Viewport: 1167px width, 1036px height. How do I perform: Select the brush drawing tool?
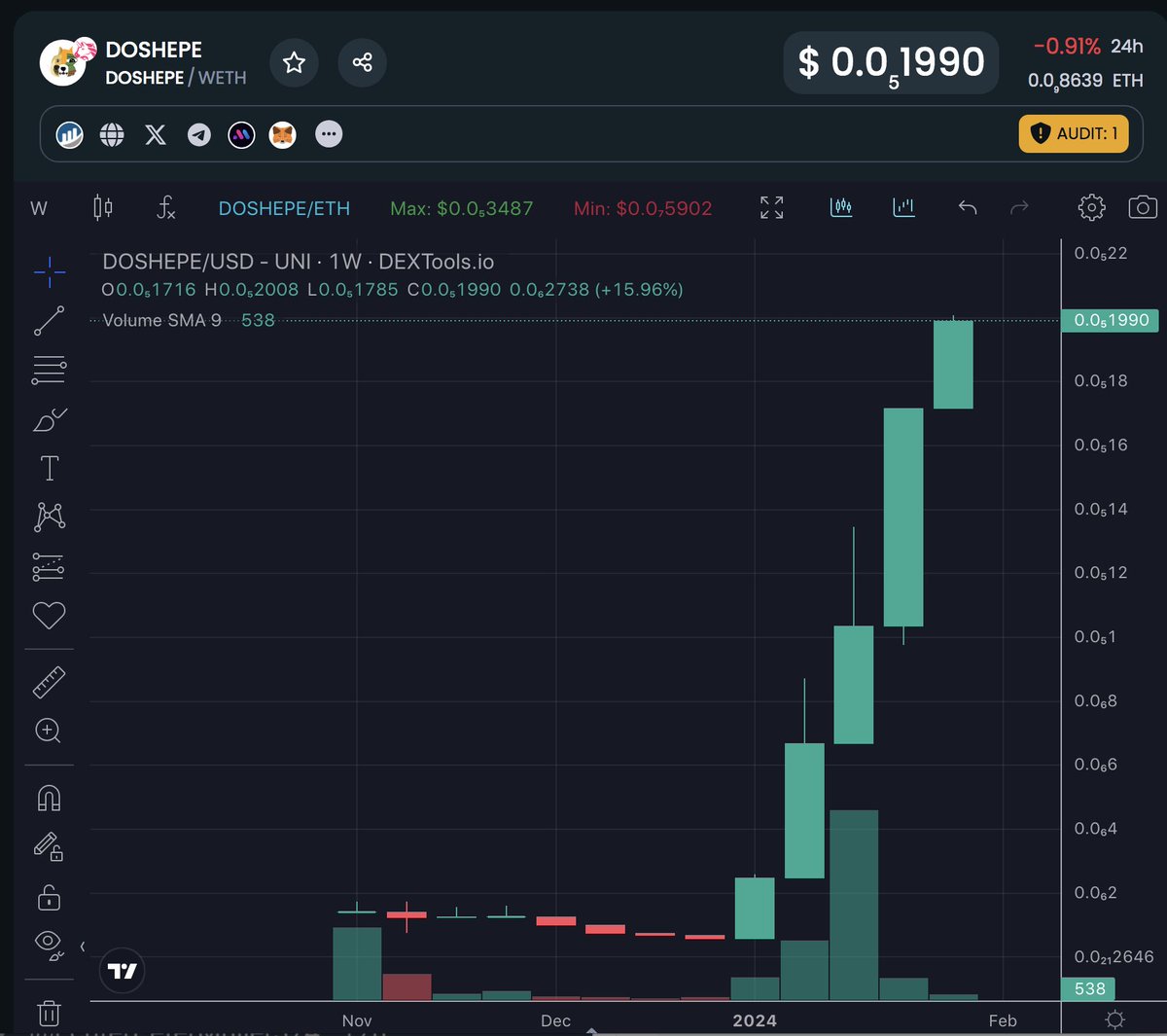50,419
